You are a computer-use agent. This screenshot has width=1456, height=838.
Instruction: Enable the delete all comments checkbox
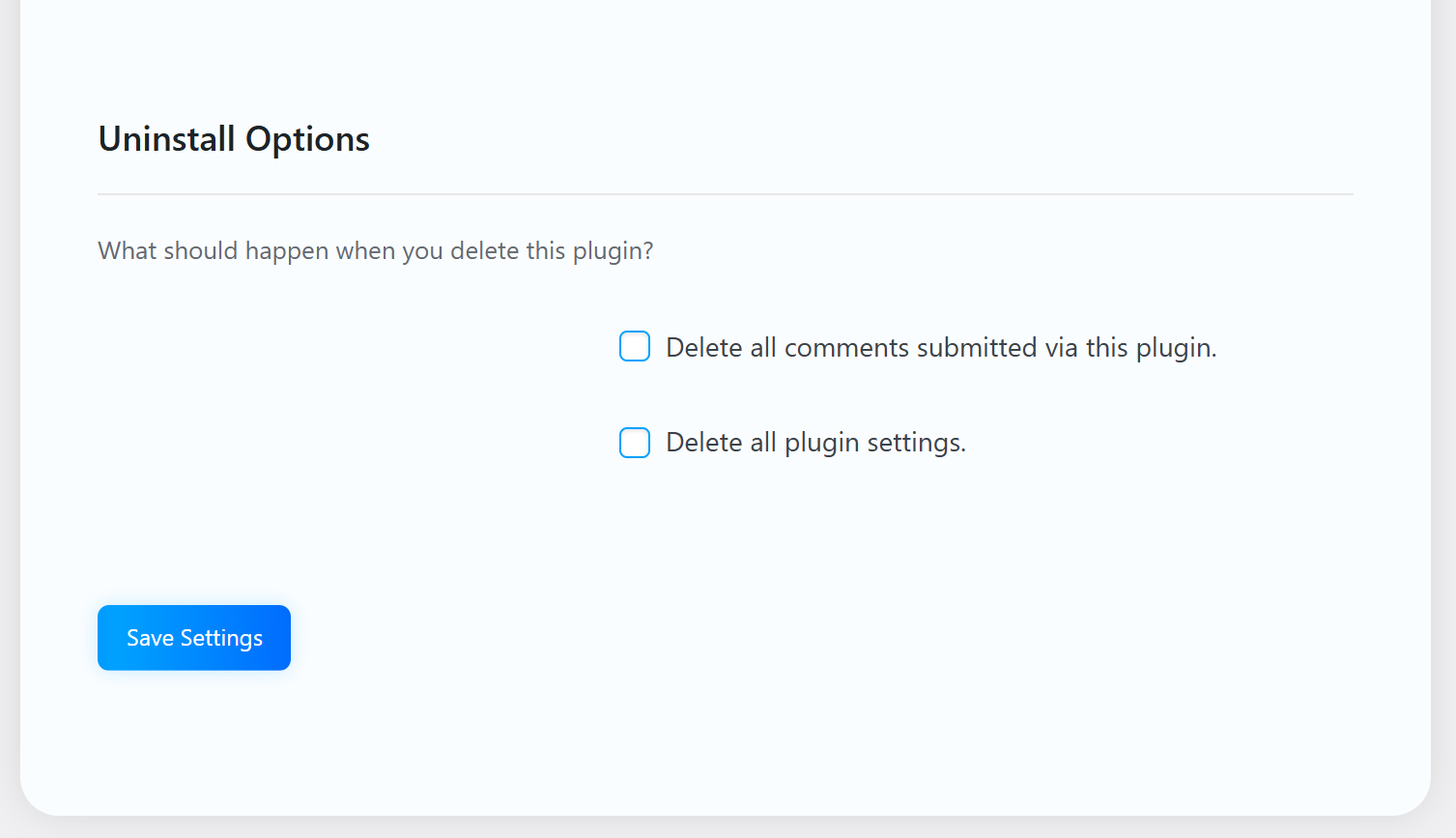coord(635,346)
